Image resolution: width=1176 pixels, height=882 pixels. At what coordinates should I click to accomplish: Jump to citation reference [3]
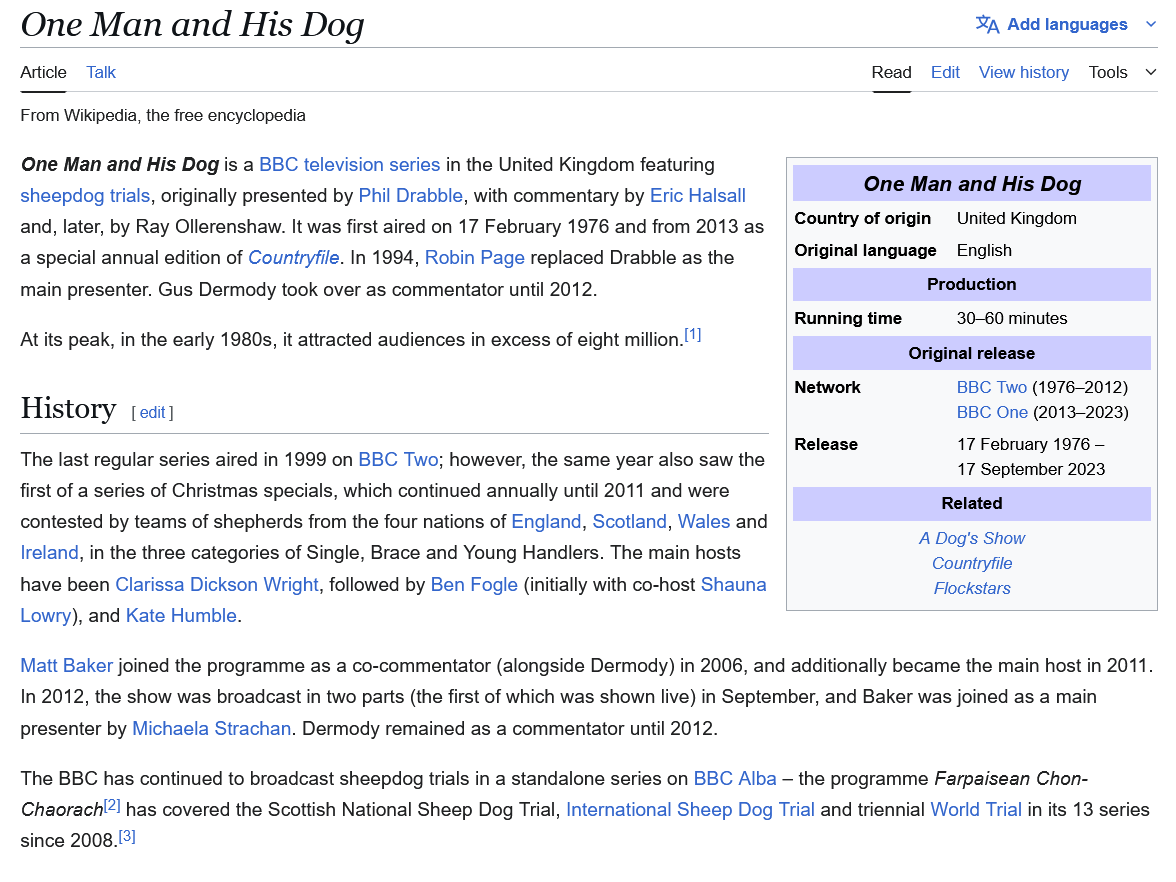(x=127, y=836)
